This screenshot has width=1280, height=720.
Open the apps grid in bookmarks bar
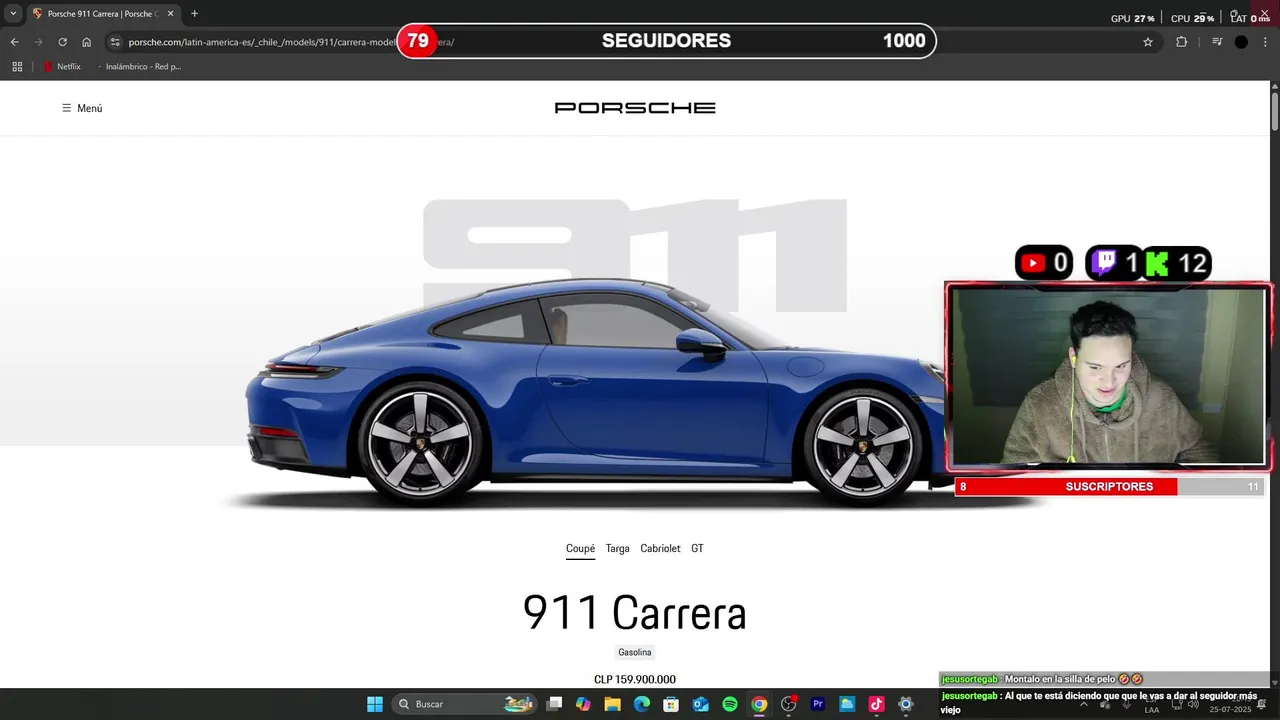click(17, 67)
